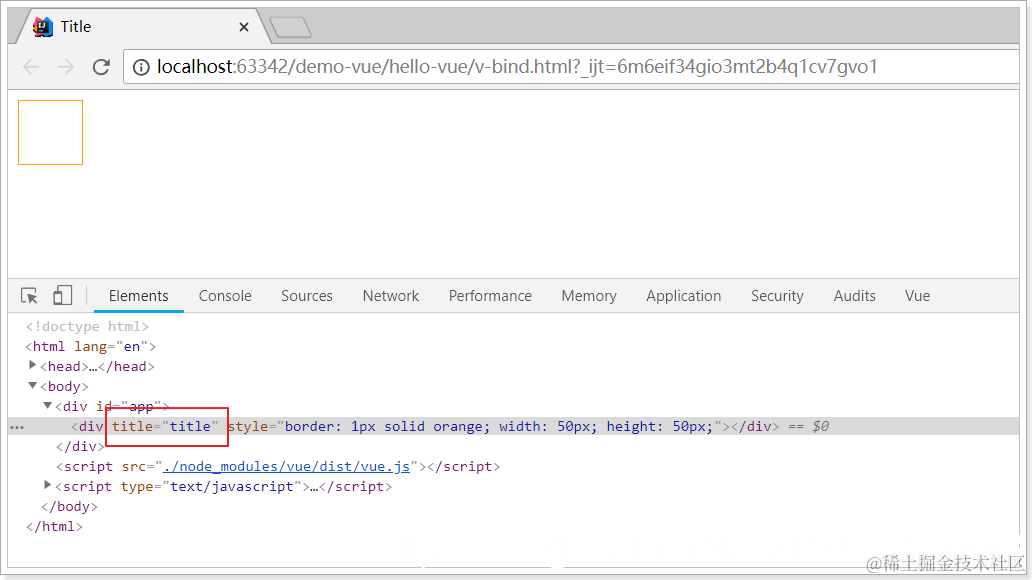The image size is (1032, 580).
Task: Open the vue.js script source link
Action: click(x=286, y=466)
